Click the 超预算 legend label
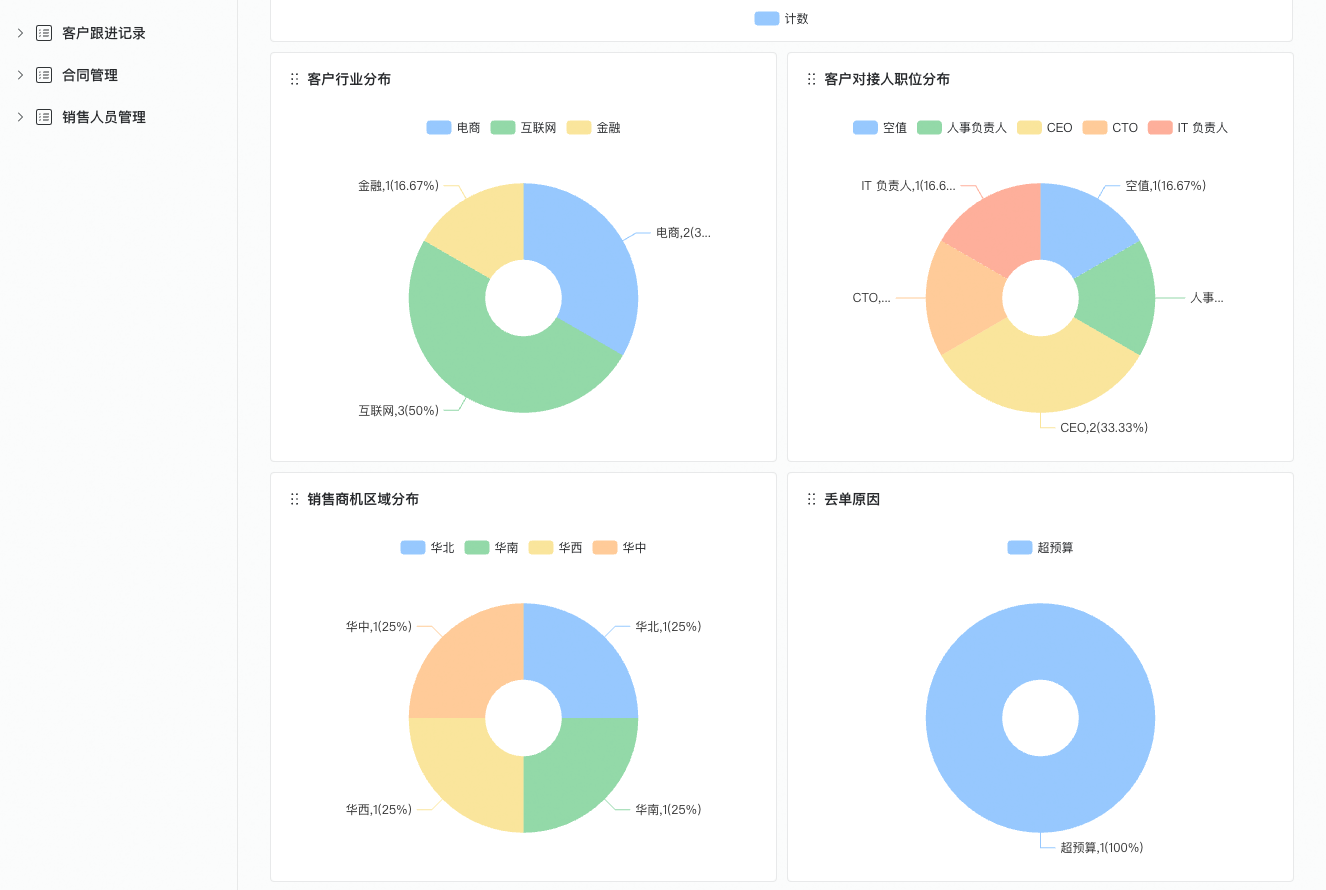 pos(1055,548)
